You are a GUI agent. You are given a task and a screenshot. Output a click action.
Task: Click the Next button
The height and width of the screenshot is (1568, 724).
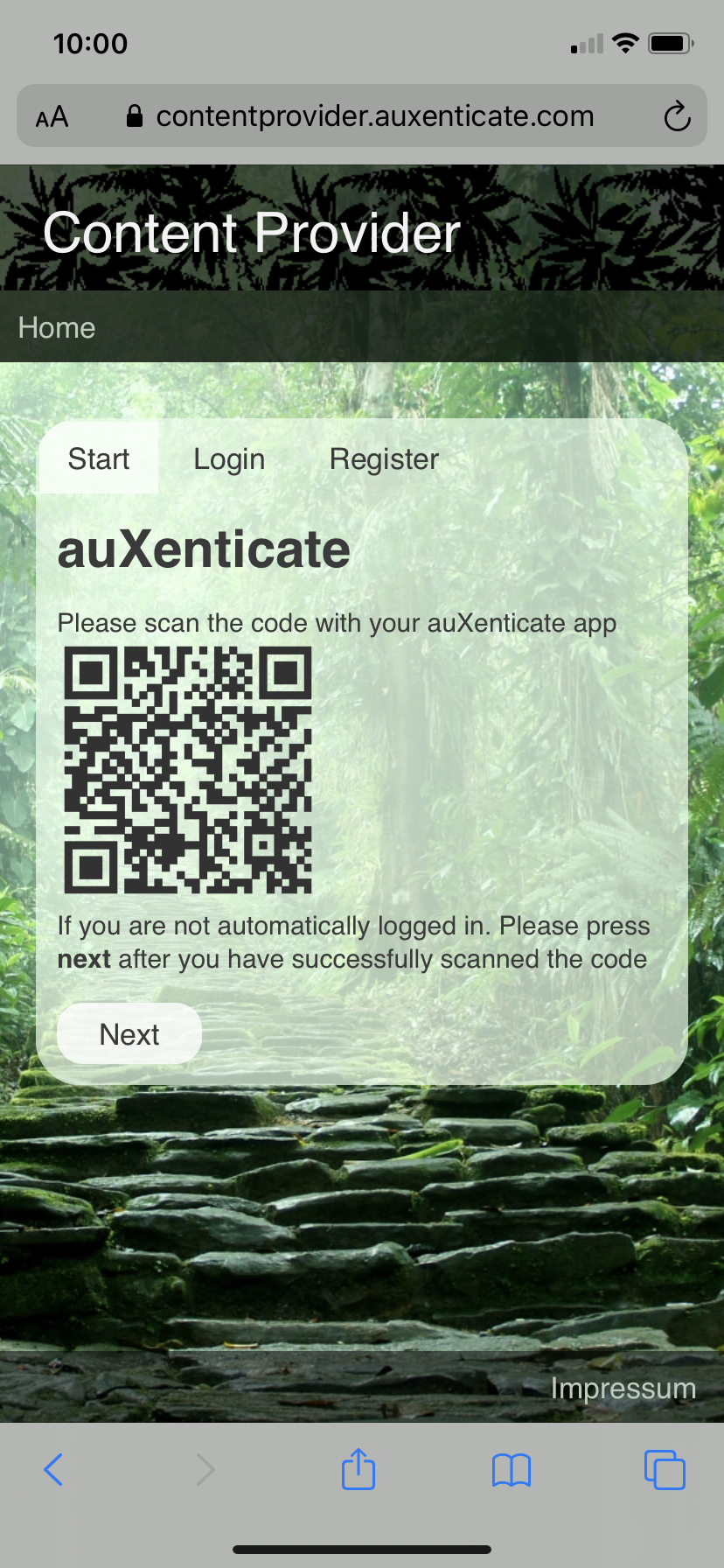129,1033
